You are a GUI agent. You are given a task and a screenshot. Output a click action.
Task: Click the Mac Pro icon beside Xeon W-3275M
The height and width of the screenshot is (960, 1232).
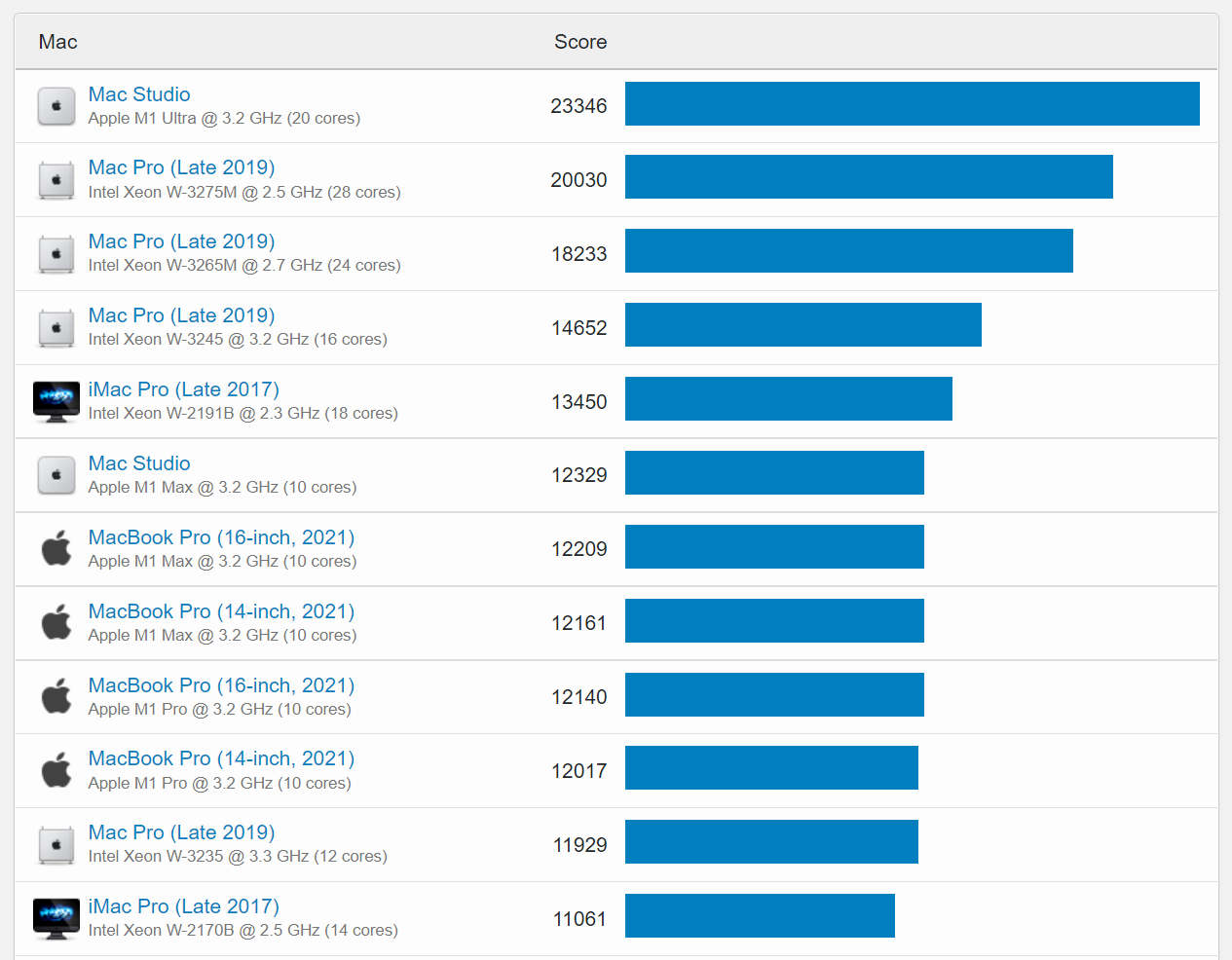(56, 180)
